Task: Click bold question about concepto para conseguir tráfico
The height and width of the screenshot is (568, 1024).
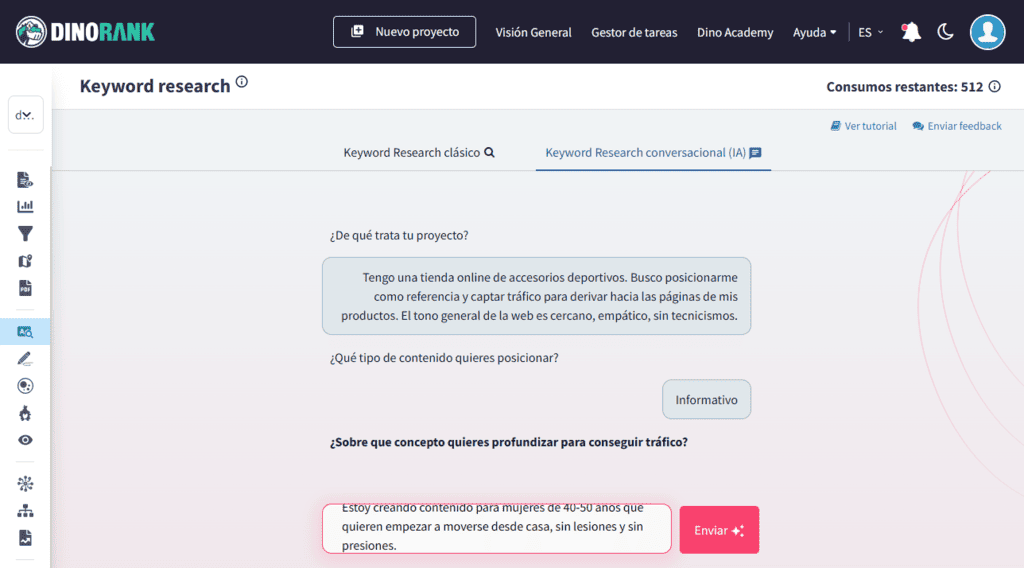Action: pos(508,442)
